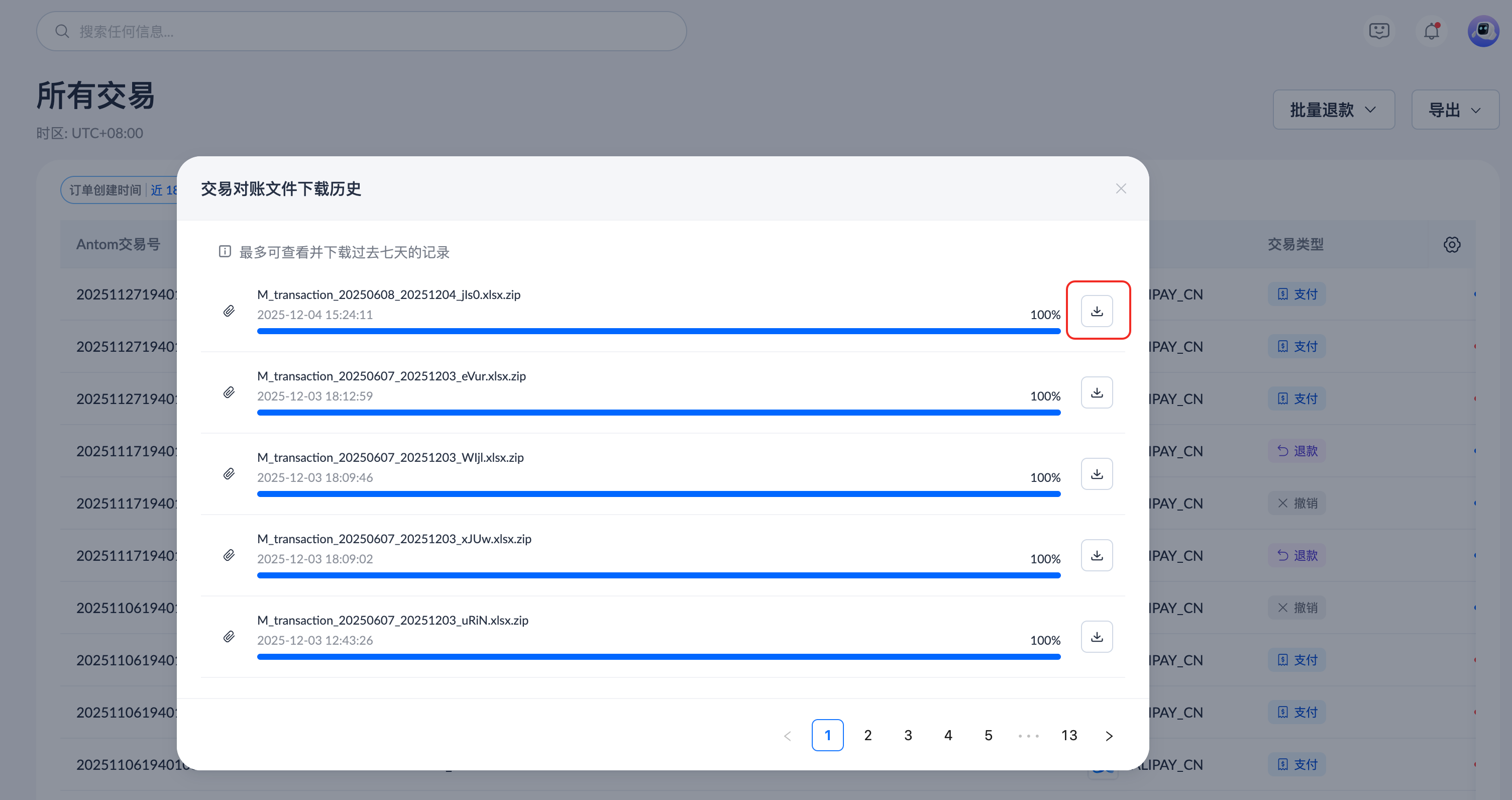Open the chat assistant icon
Image resolution: width=1512 pixels, height=800 pixels.
[1379, 31]
